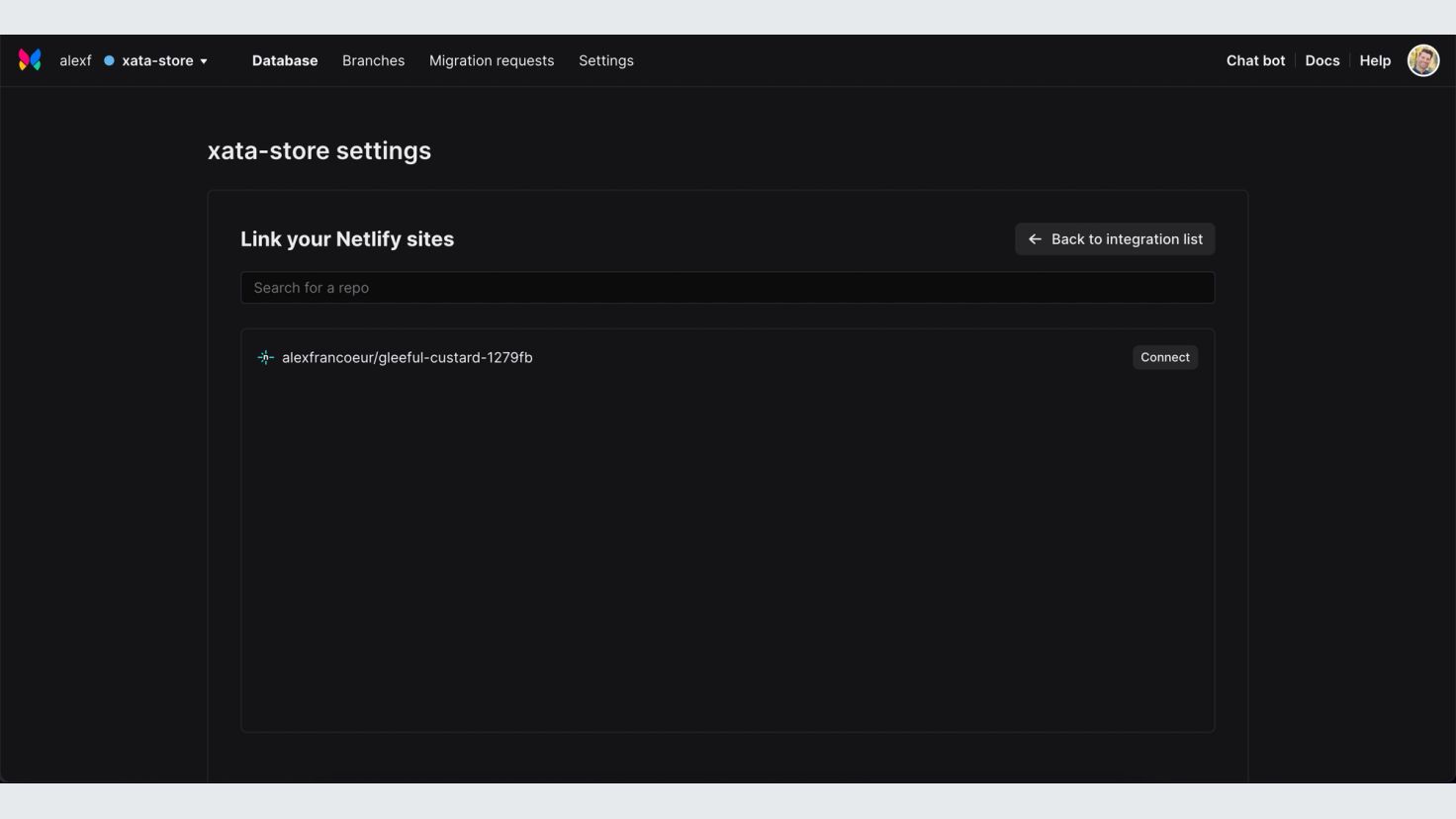Open the alexf workspace
This screenshot has height=819, width=1456.
point(75,60)
